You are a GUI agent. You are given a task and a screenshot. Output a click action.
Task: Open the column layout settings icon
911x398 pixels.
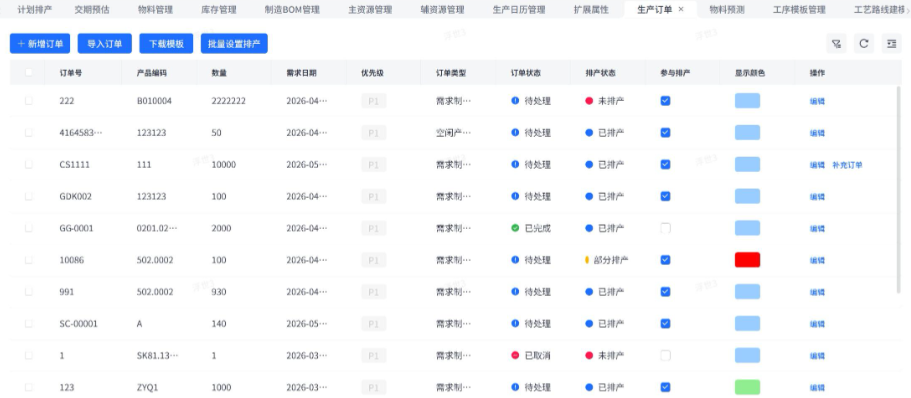click(892, 44)
